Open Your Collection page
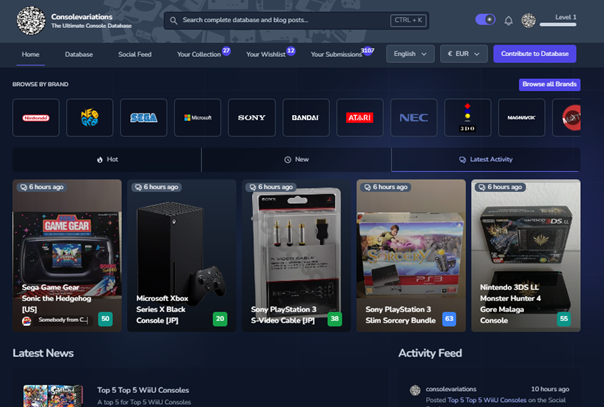 [199, 54]
